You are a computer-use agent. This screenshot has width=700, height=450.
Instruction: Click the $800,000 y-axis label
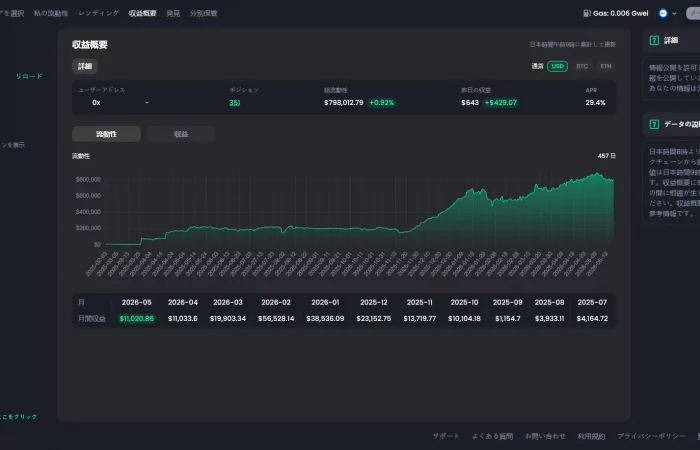pyautogui.click(x=88, y=179)
